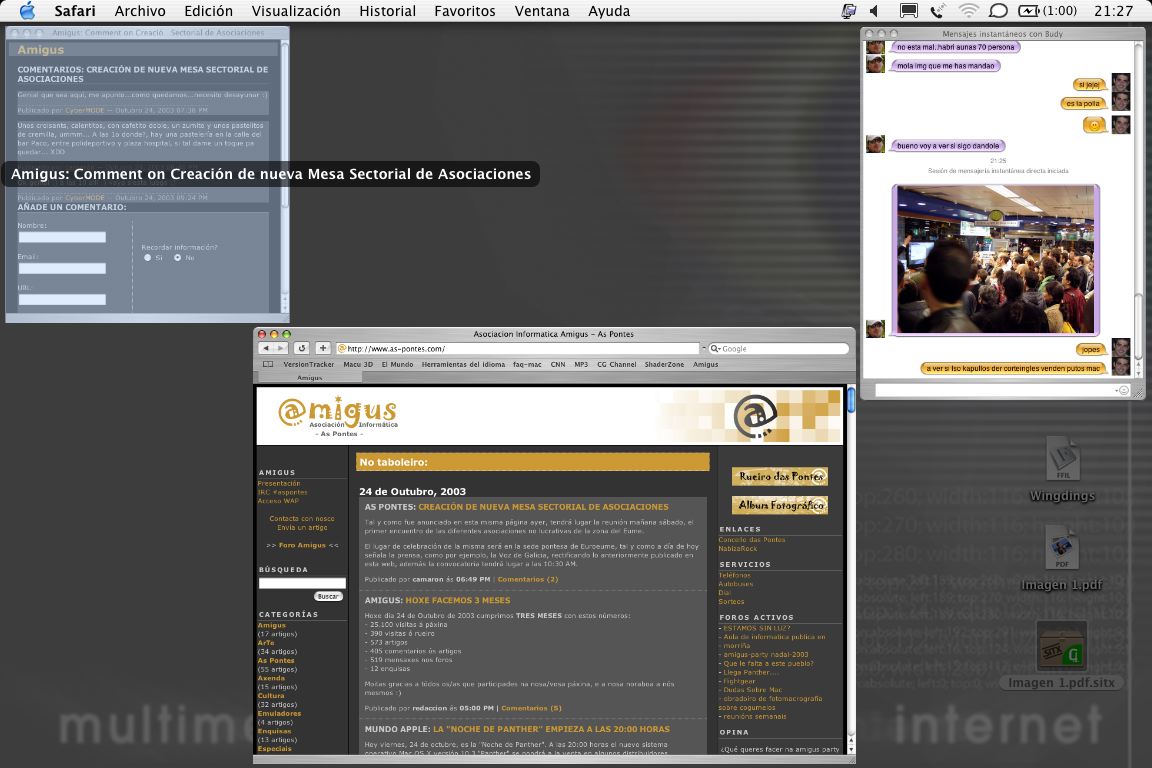
Task: Open the Ayuda menu
Action: pyautogui.click(x=609, y=11)
